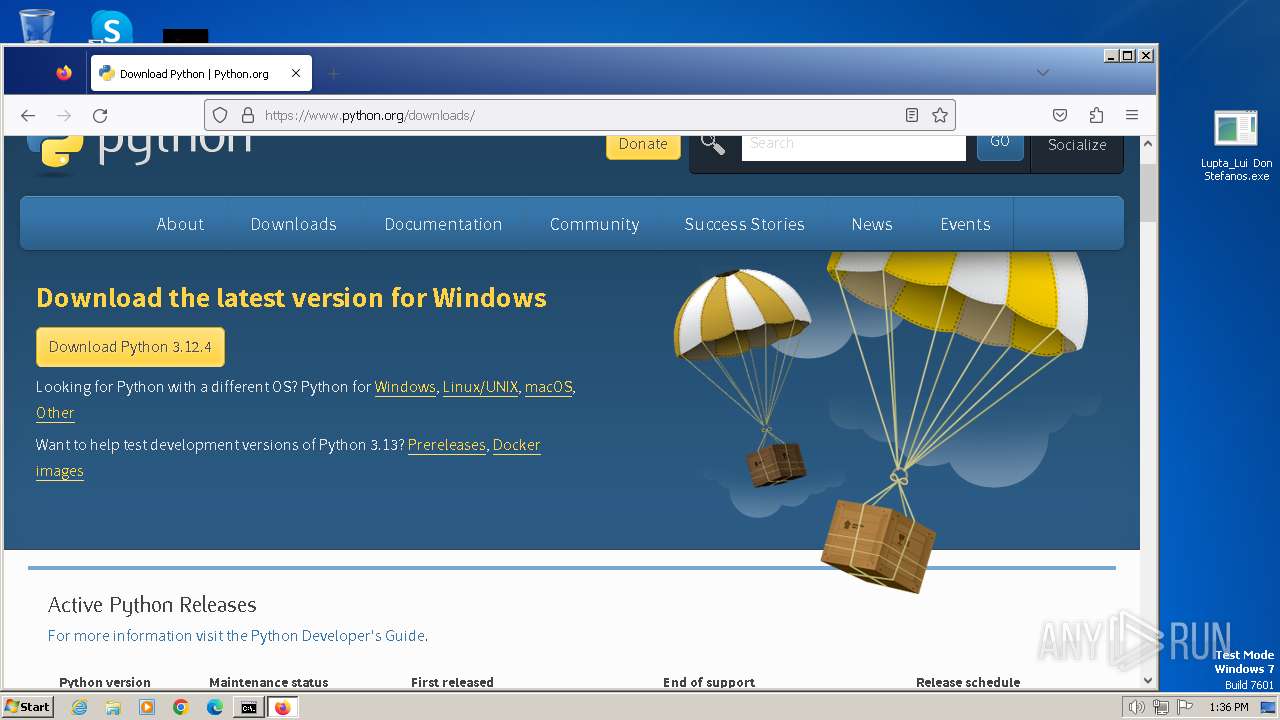Reload the current page

click(x=100, y=115)
